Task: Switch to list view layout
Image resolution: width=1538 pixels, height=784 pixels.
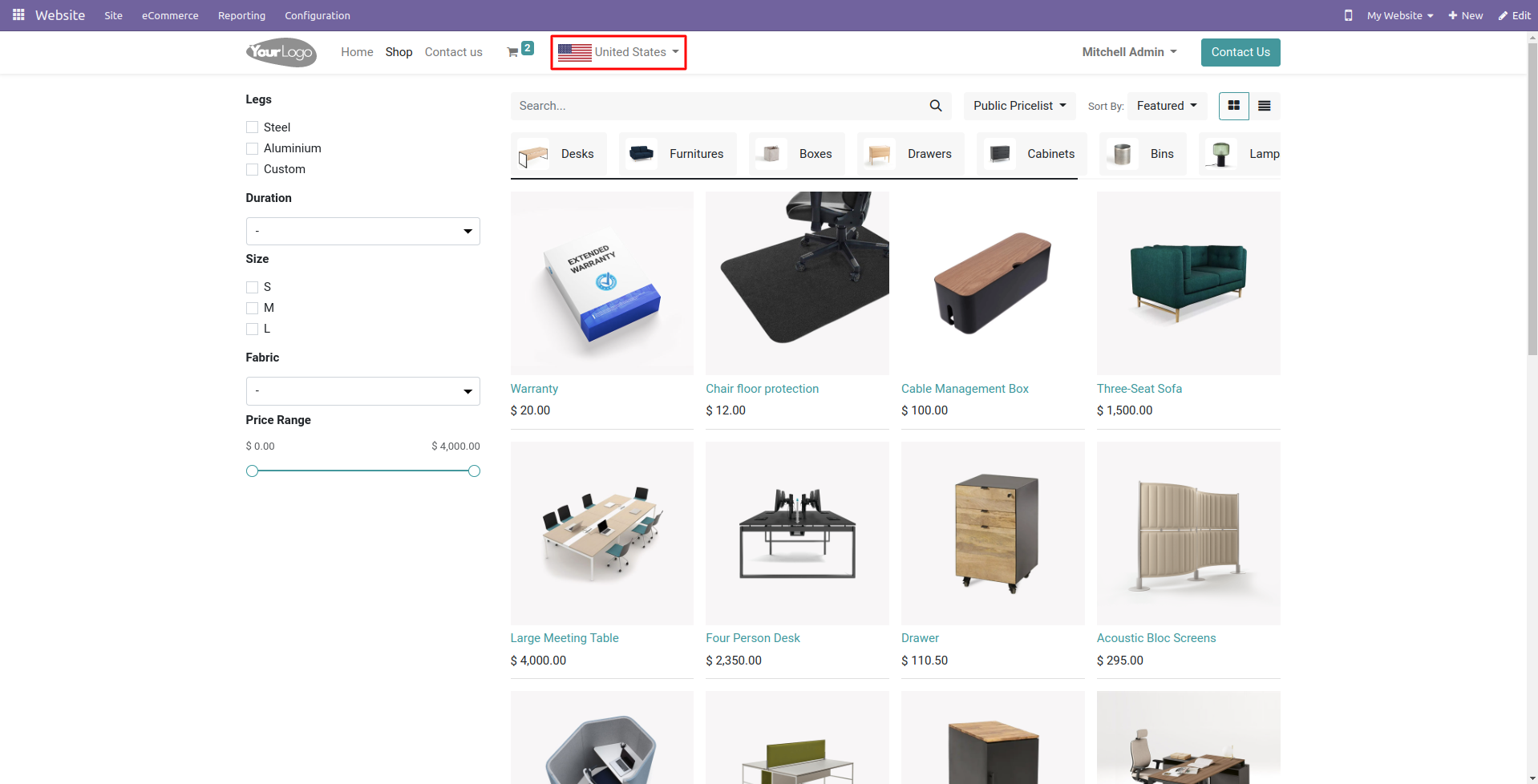Action: click(1265, 106)
